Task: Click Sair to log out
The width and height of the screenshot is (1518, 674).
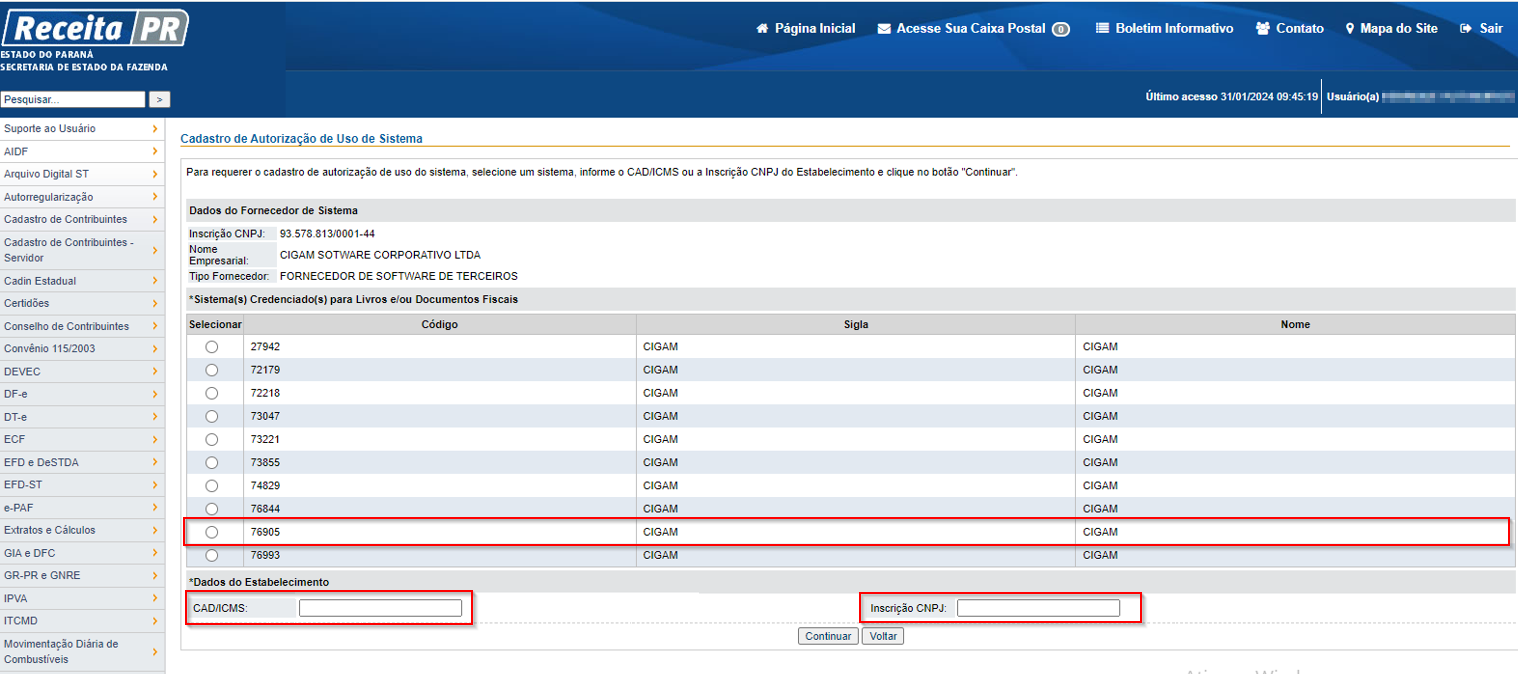Action: coord(1482,29)
